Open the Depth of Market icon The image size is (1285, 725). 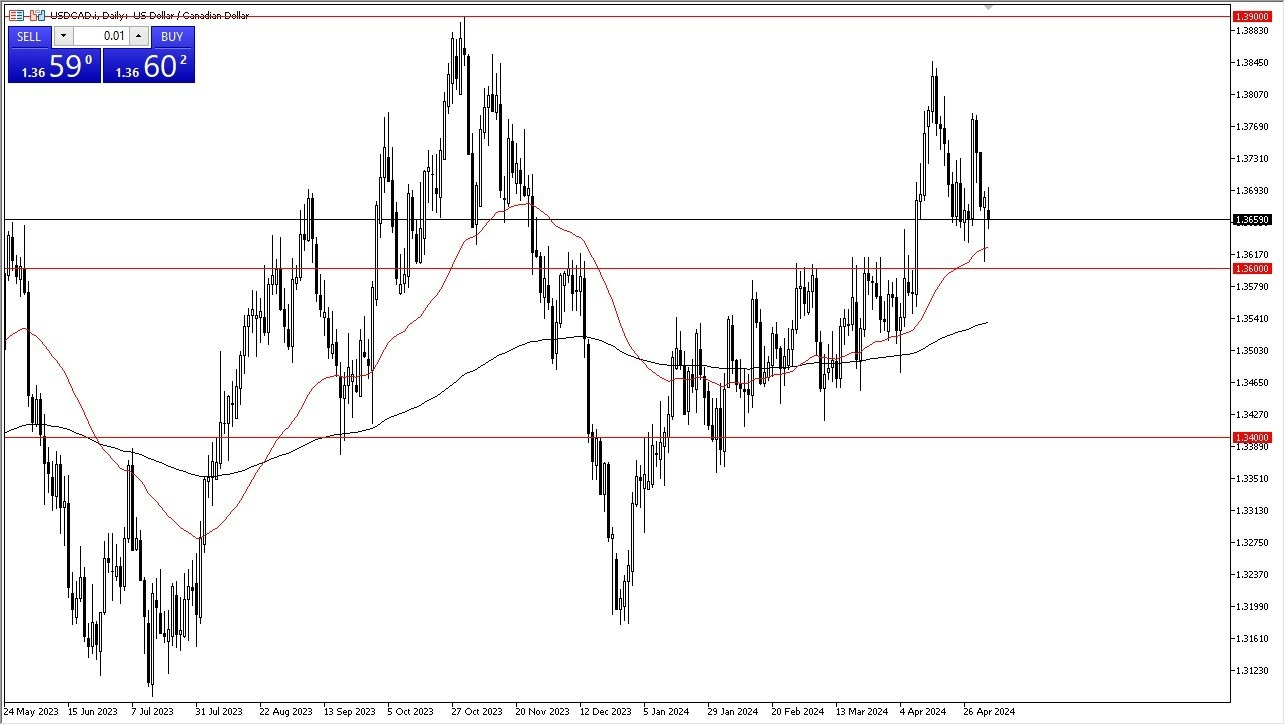(16, 15)
